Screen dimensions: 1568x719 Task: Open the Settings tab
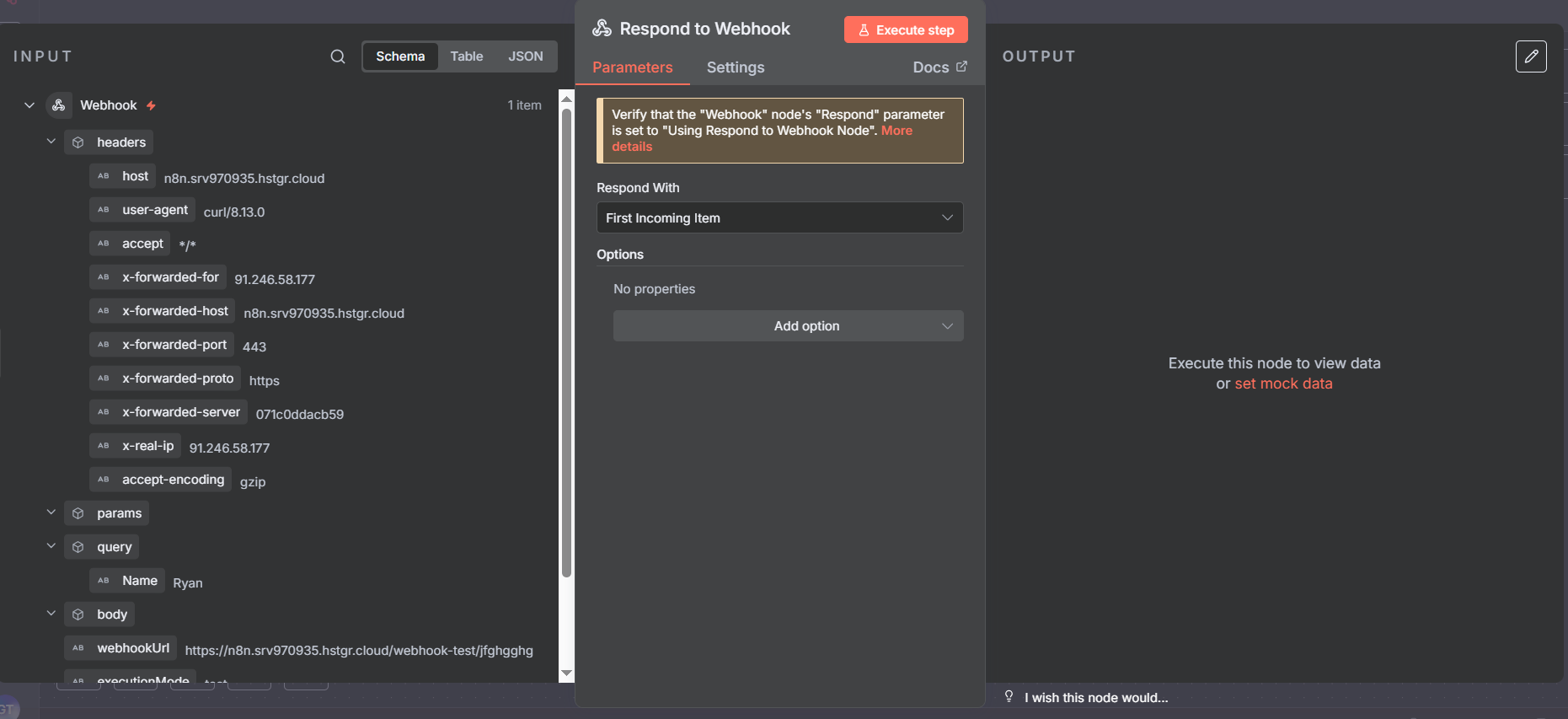click(735, 67)
